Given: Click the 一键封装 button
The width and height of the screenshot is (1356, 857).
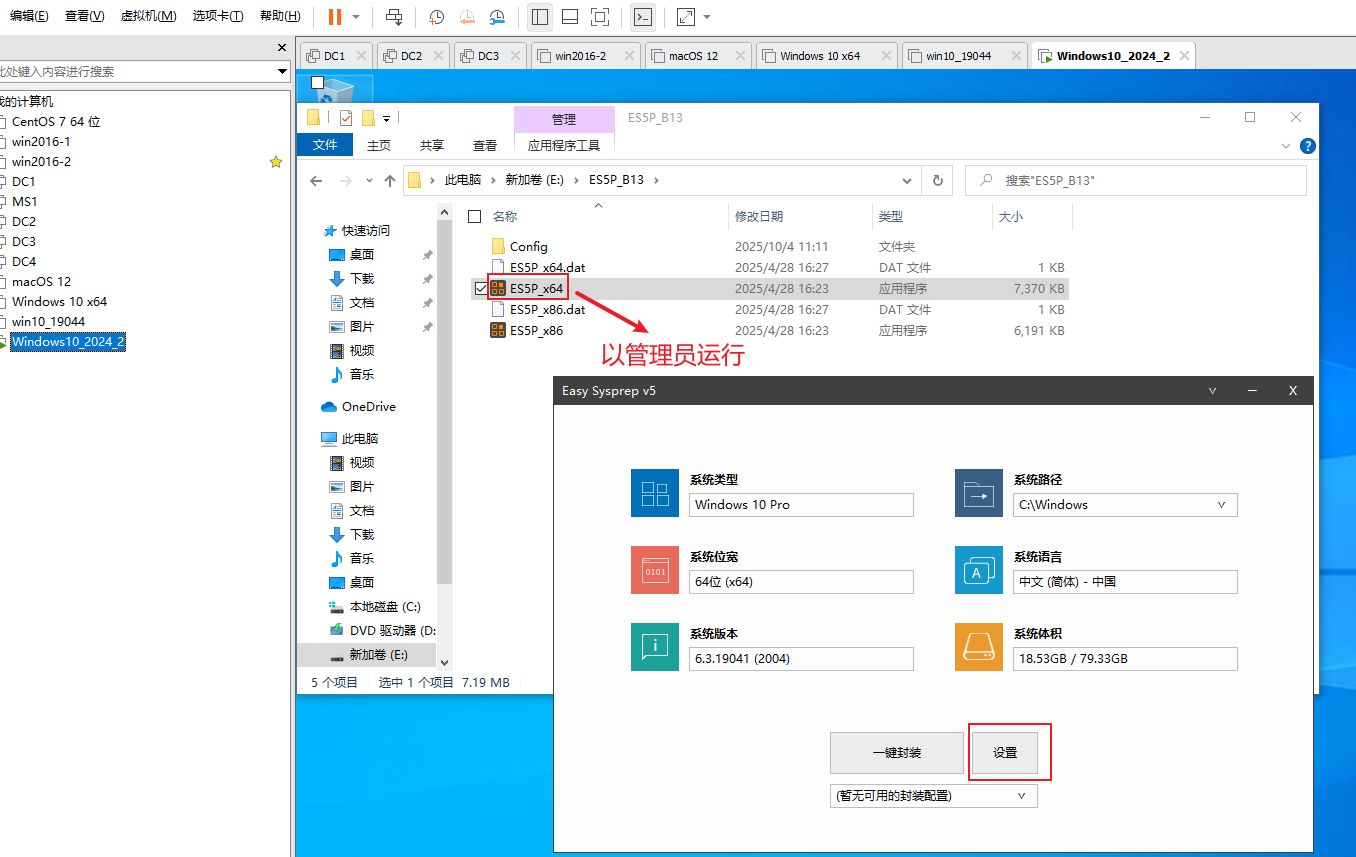Looking at the screenshot, I should click(896, 752).
